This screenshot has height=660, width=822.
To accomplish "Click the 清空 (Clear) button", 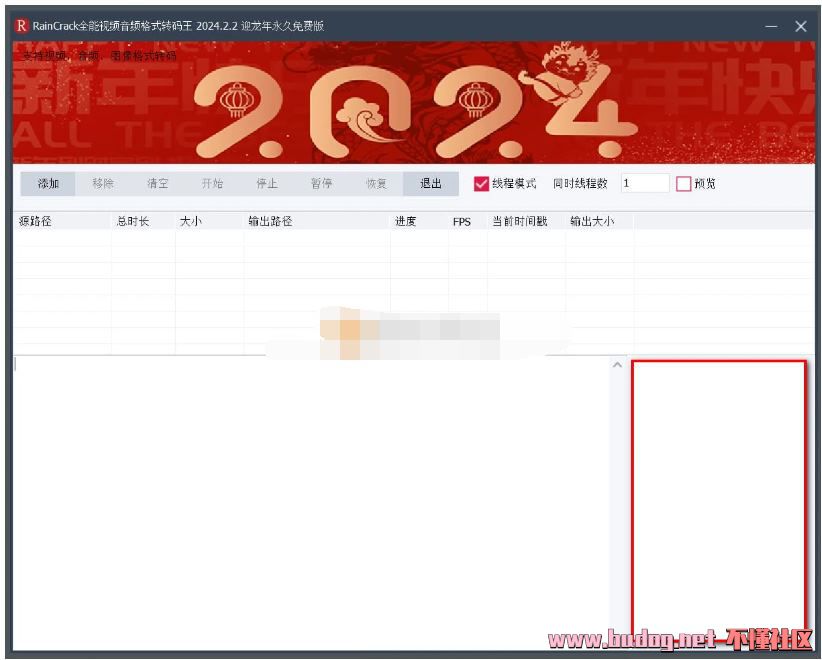I will click(157, 183).
